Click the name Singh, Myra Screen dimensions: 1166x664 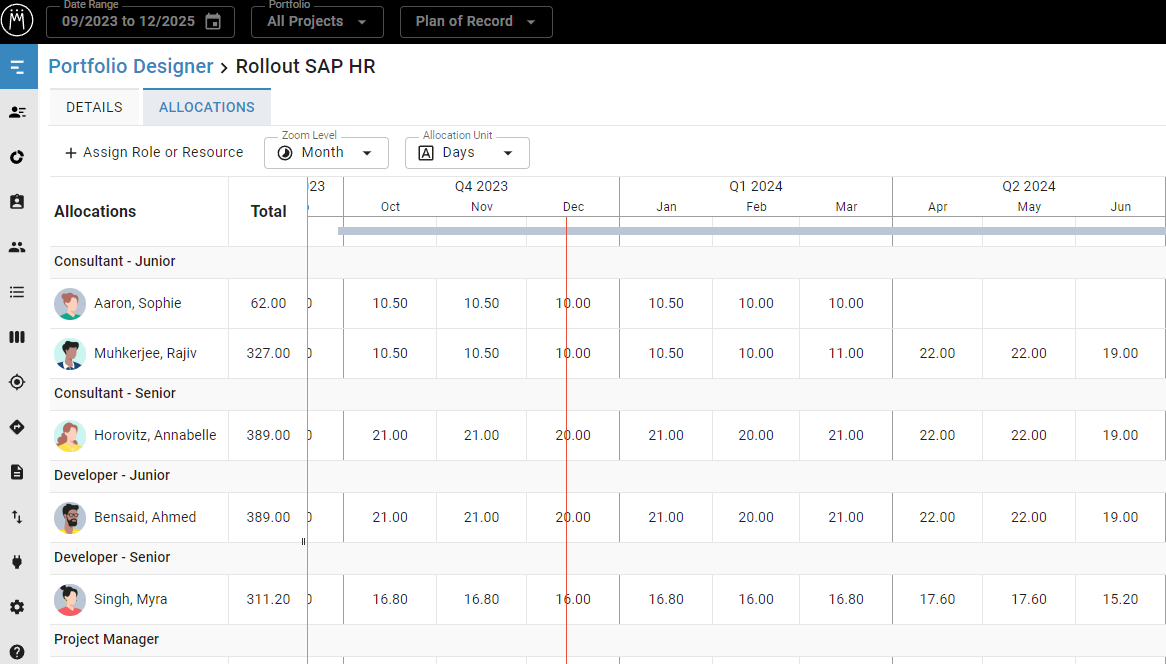130,599
